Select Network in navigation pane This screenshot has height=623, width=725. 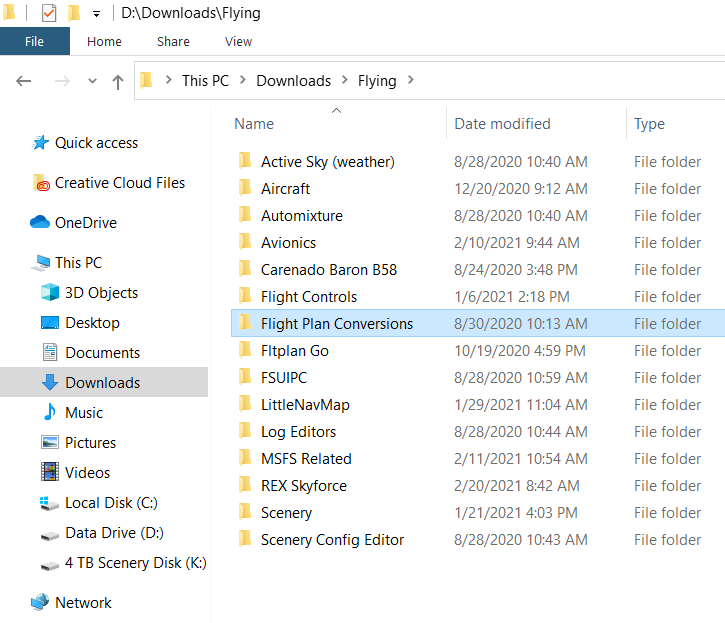coord(84,602)
